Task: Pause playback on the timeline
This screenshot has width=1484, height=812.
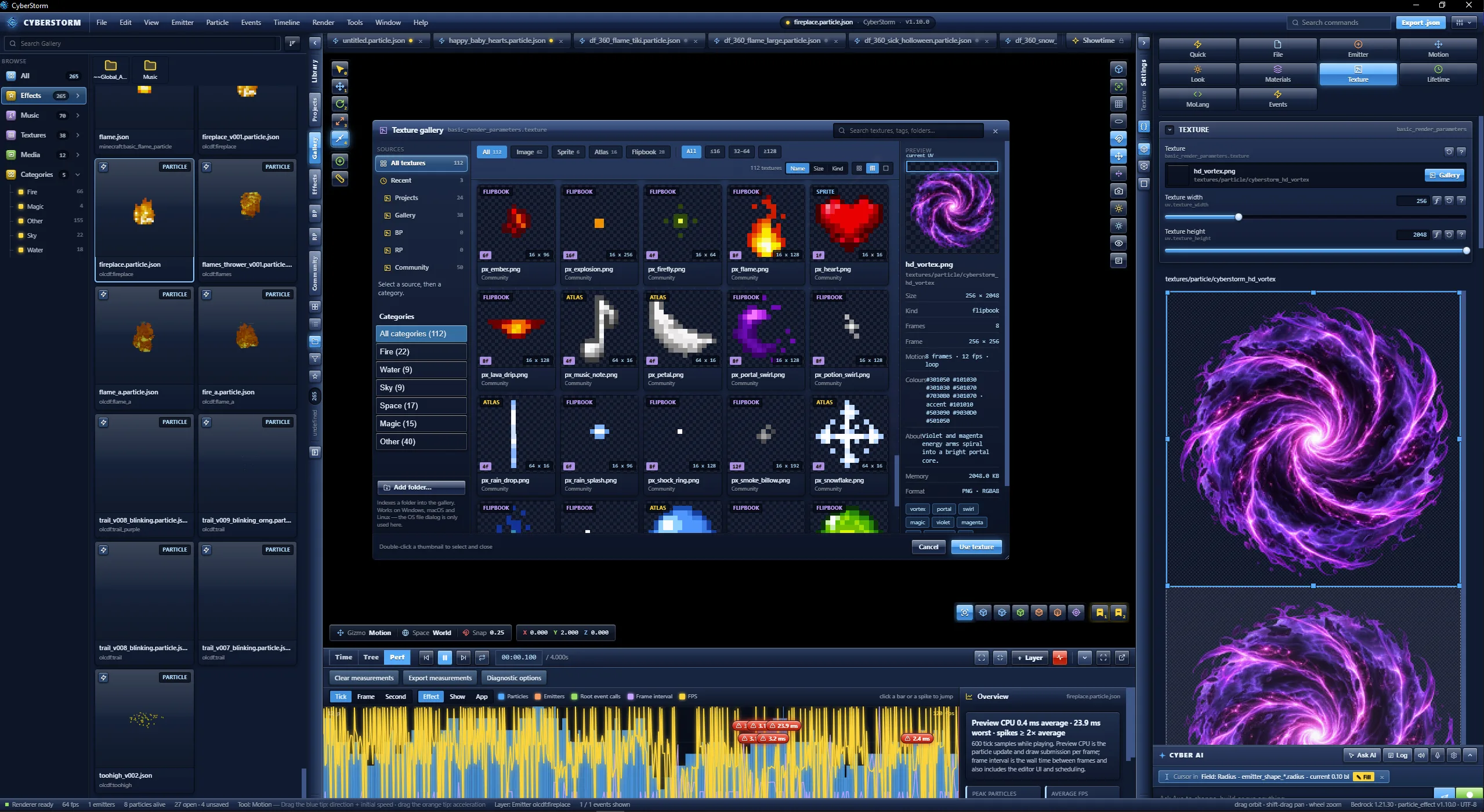Action: [x=444, y=657]
